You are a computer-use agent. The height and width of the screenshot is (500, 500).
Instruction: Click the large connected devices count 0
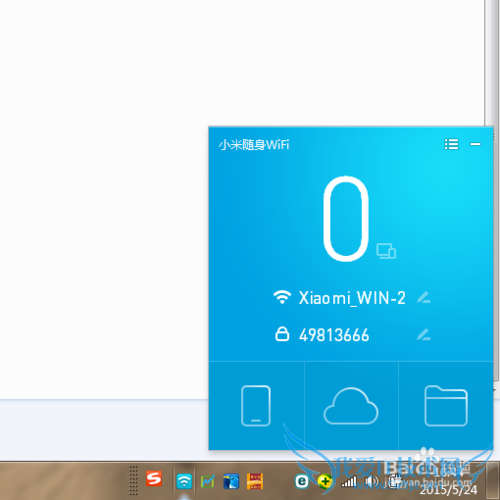(x=346, y=219)
